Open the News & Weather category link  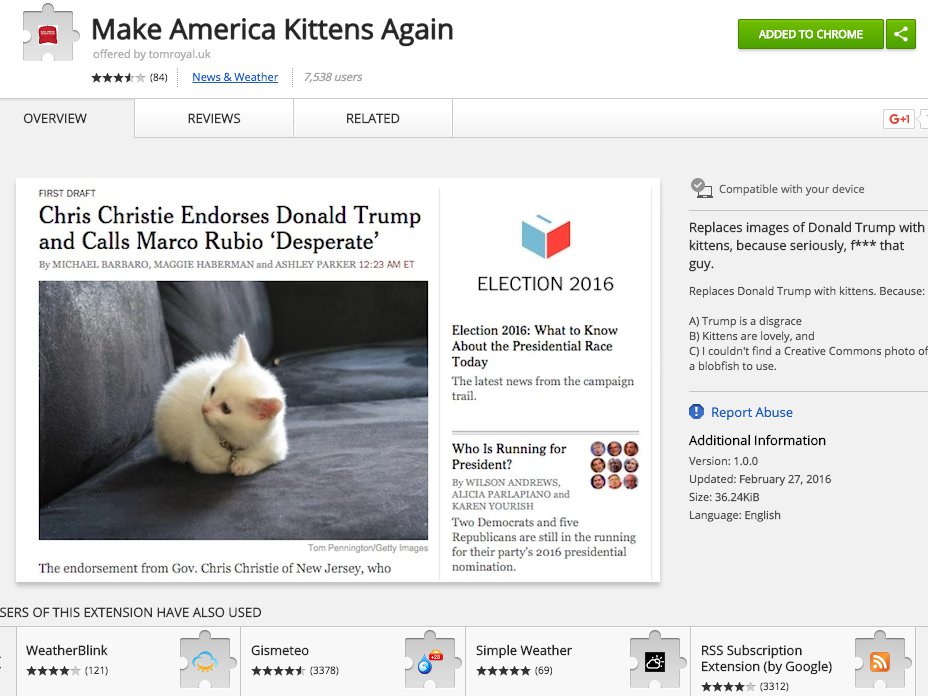click(235, 77)
